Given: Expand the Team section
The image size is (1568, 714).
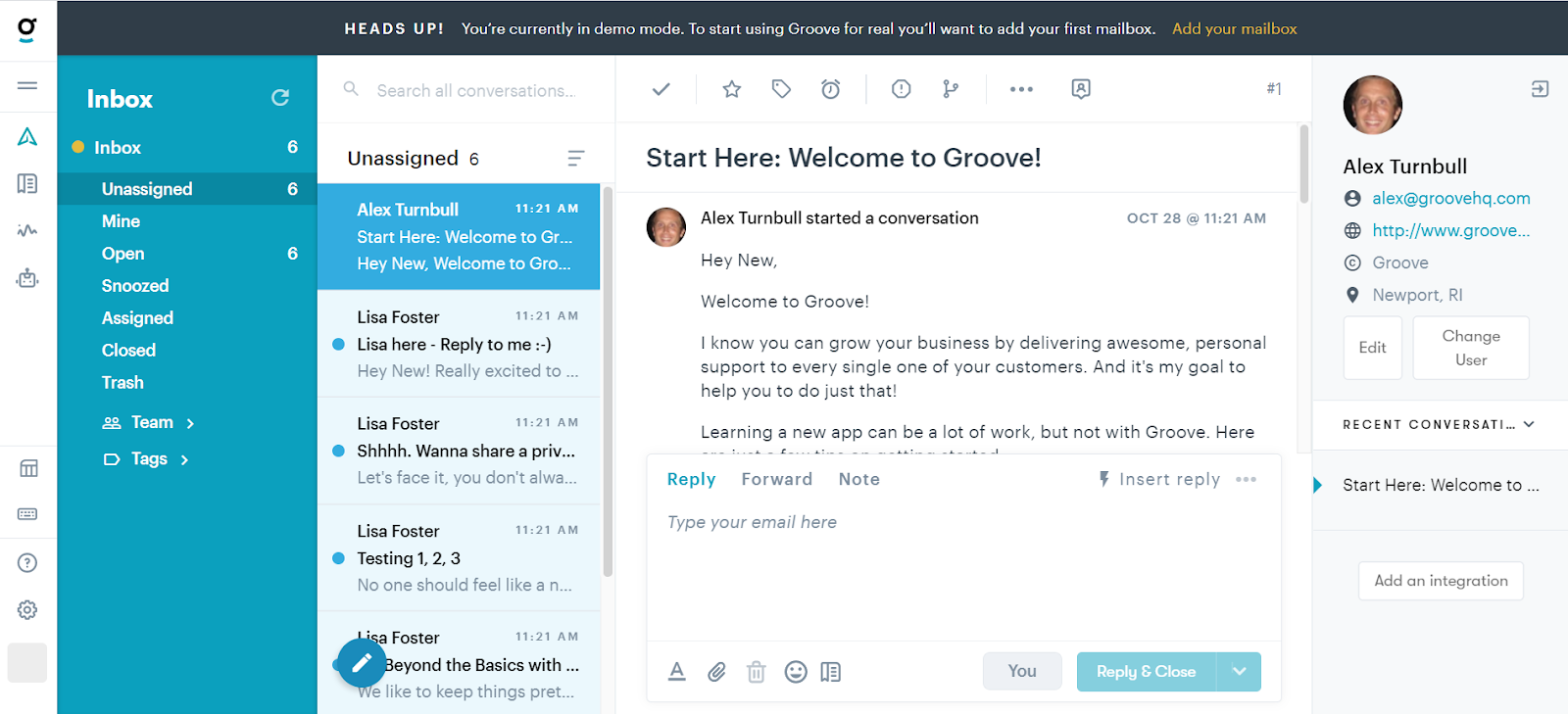Looking at the screenshot, I should (149, 423).
